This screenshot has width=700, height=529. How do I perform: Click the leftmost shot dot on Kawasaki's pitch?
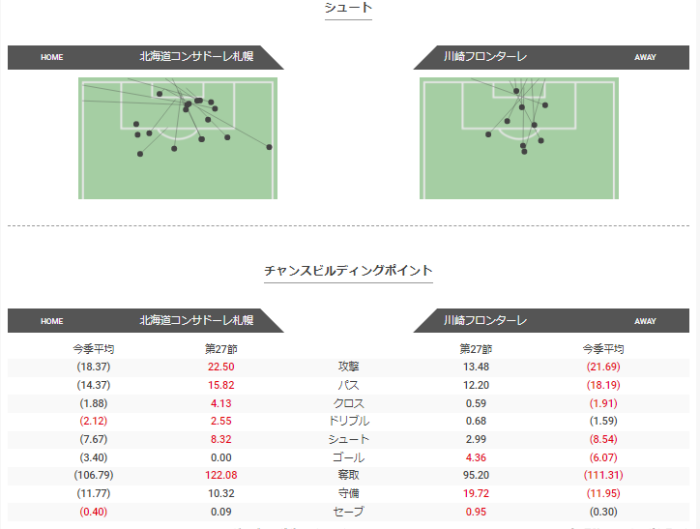pyautogui.click(x=488, y=134)
